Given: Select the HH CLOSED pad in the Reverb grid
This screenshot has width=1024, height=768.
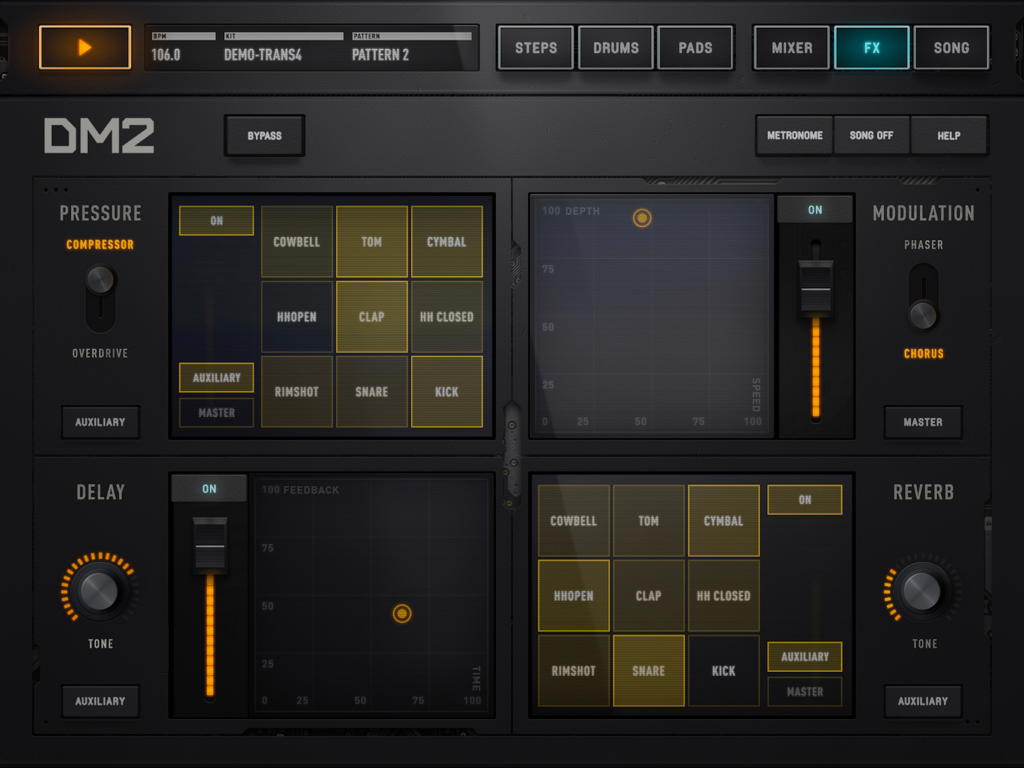Looking at the screenshot, I should point(723,595).
